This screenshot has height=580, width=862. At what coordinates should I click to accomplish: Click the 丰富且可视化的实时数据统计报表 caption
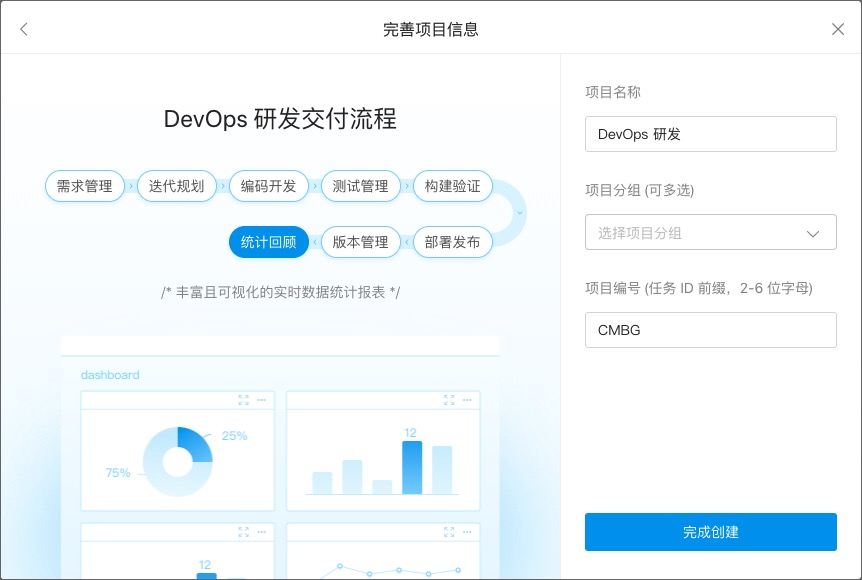(x=280, y=292)
